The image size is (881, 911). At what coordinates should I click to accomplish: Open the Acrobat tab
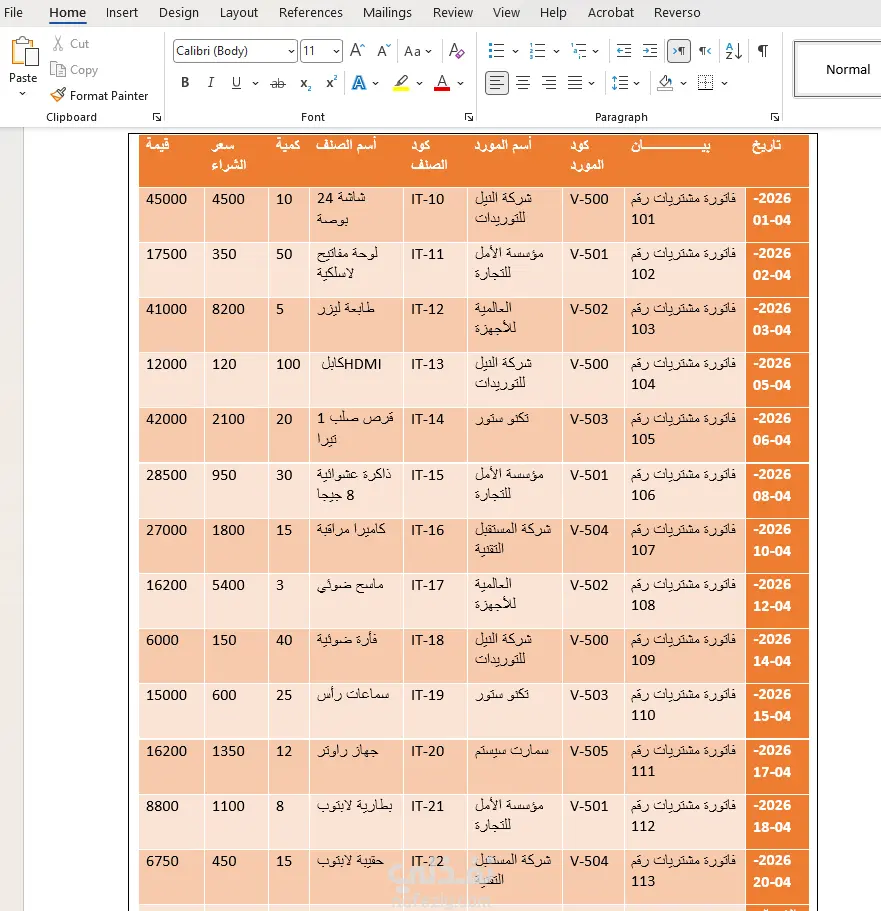(610, 12)
